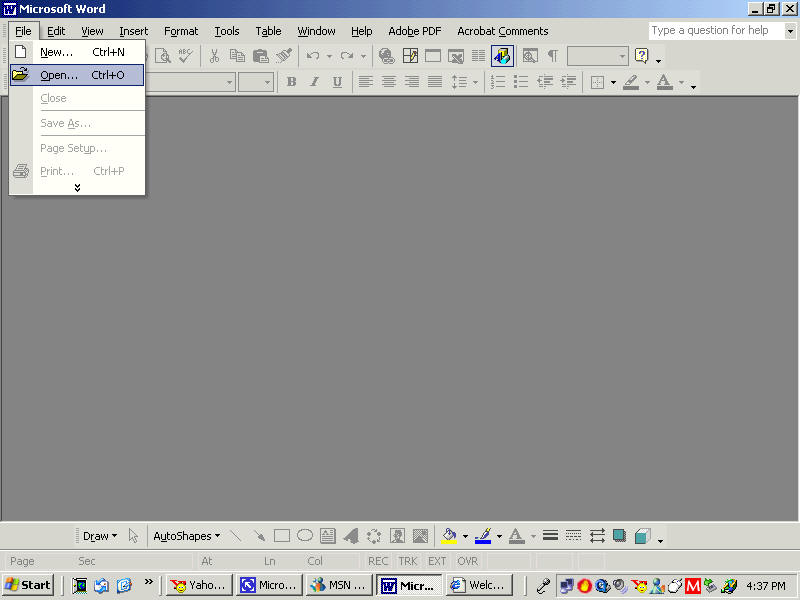
Task: Choose Open... in the File menu
Action: [x=77, y=75]
